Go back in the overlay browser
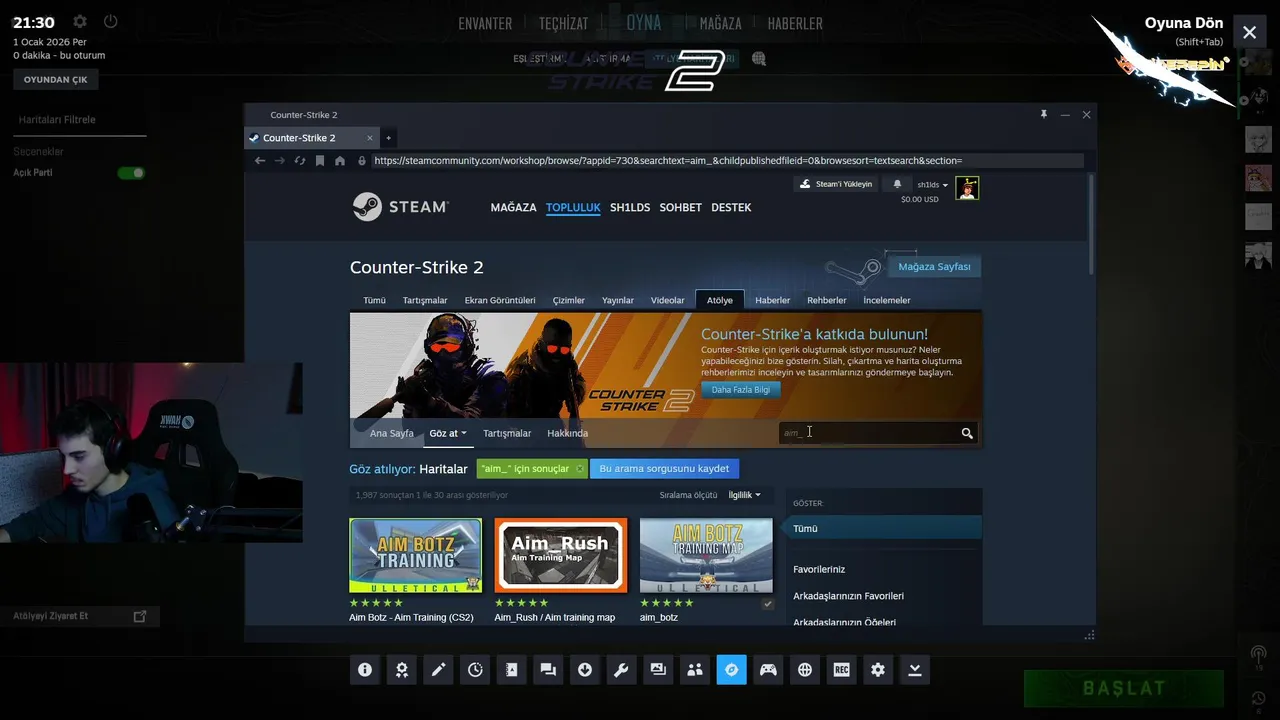The width and height of the screenshot is (1280, 720). pos(260,160)
